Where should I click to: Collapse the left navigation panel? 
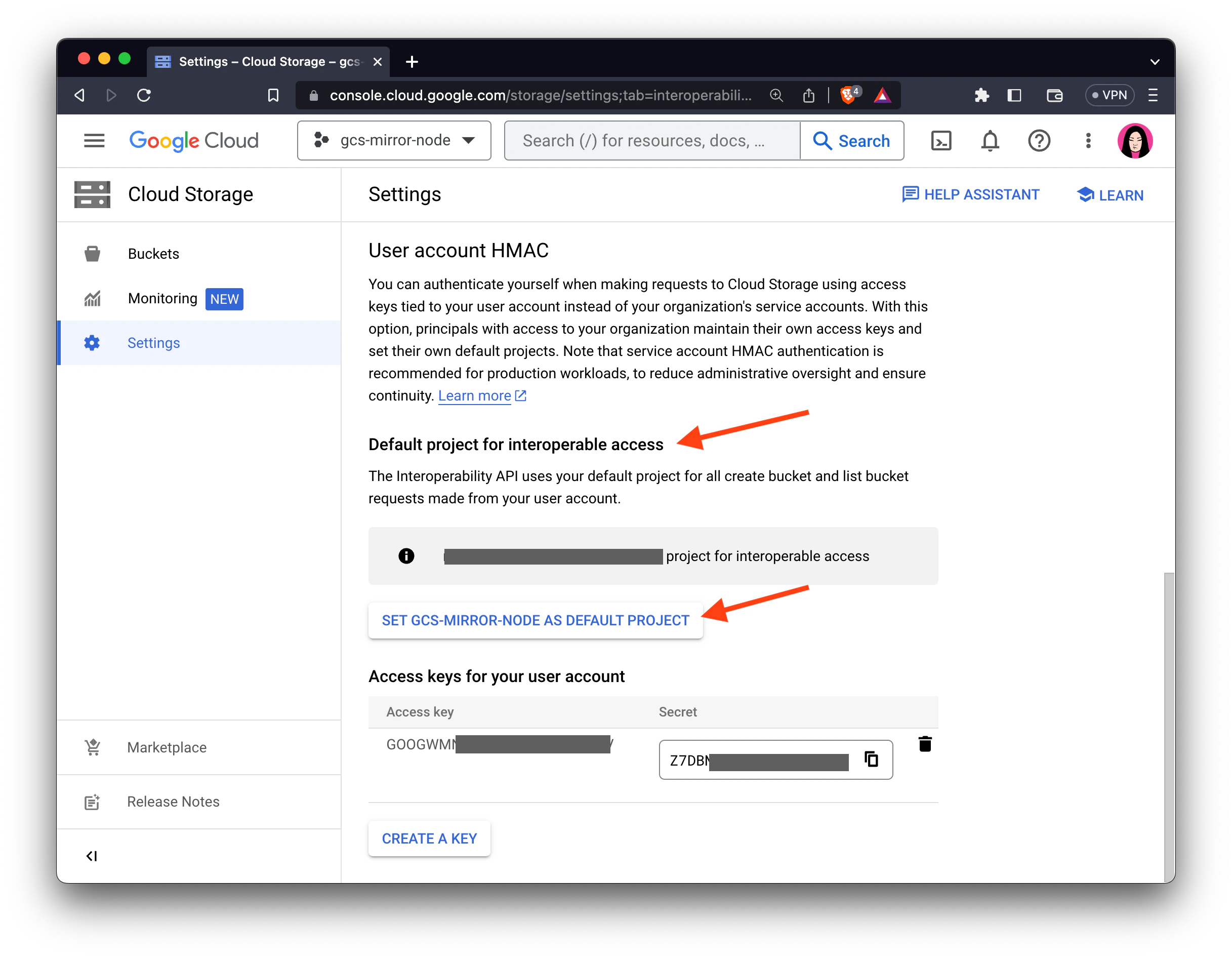(x=92, y=856)
